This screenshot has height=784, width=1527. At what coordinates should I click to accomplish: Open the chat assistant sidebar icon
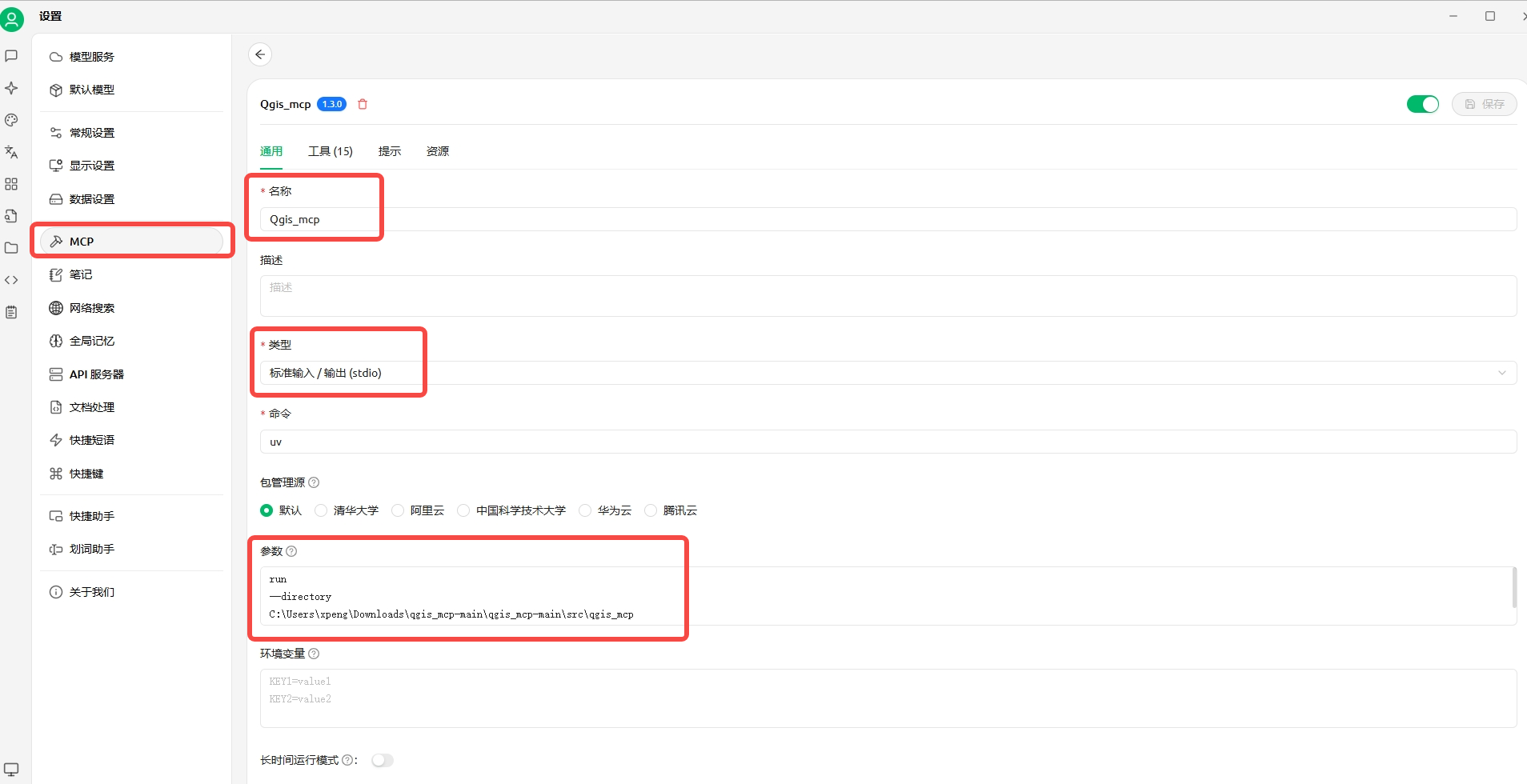point(11,56)
